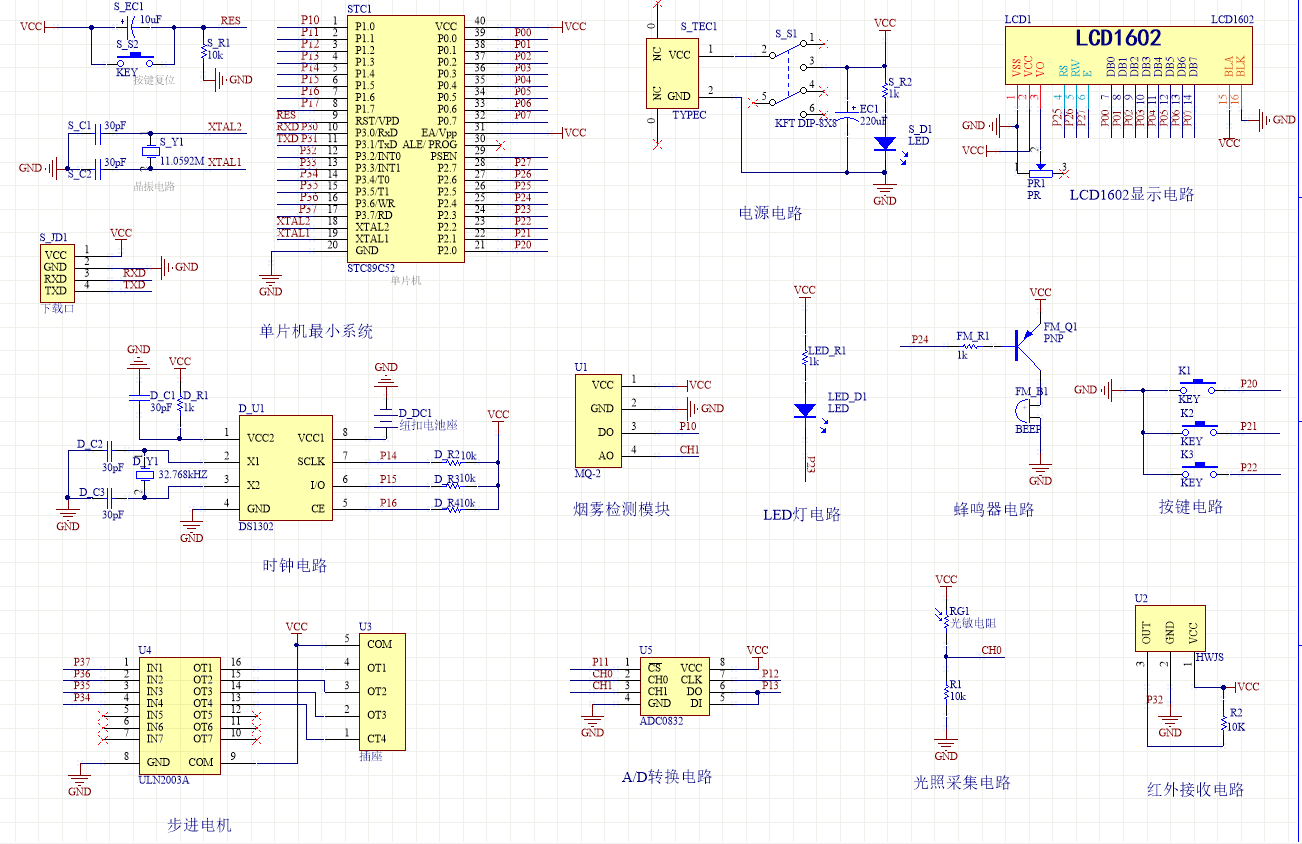
Task: Select the 步进电机 section label
Action: (x=199, y=825)
